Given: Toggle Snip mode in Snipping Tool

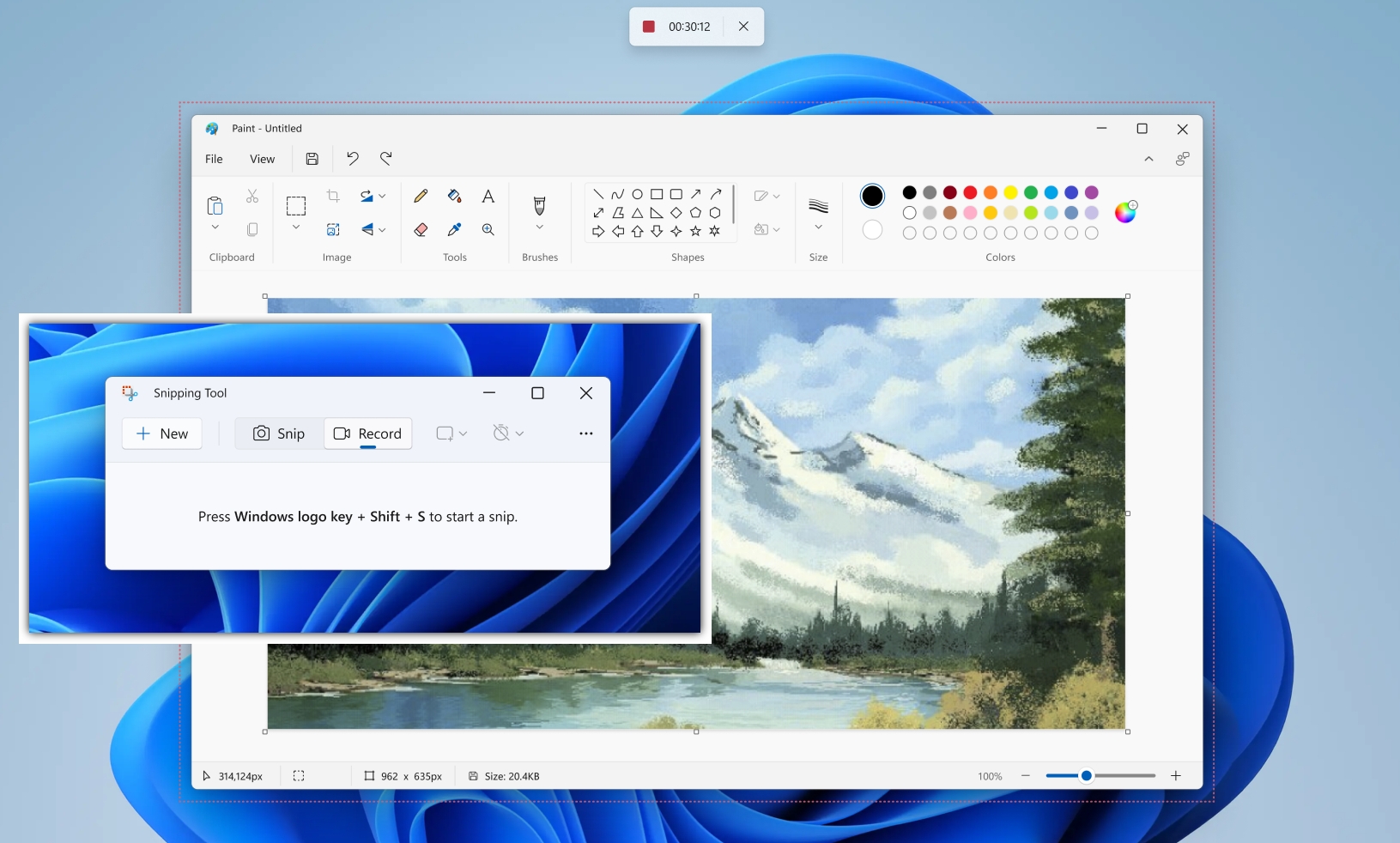Looking at the screenshot, I should point(279,434).
